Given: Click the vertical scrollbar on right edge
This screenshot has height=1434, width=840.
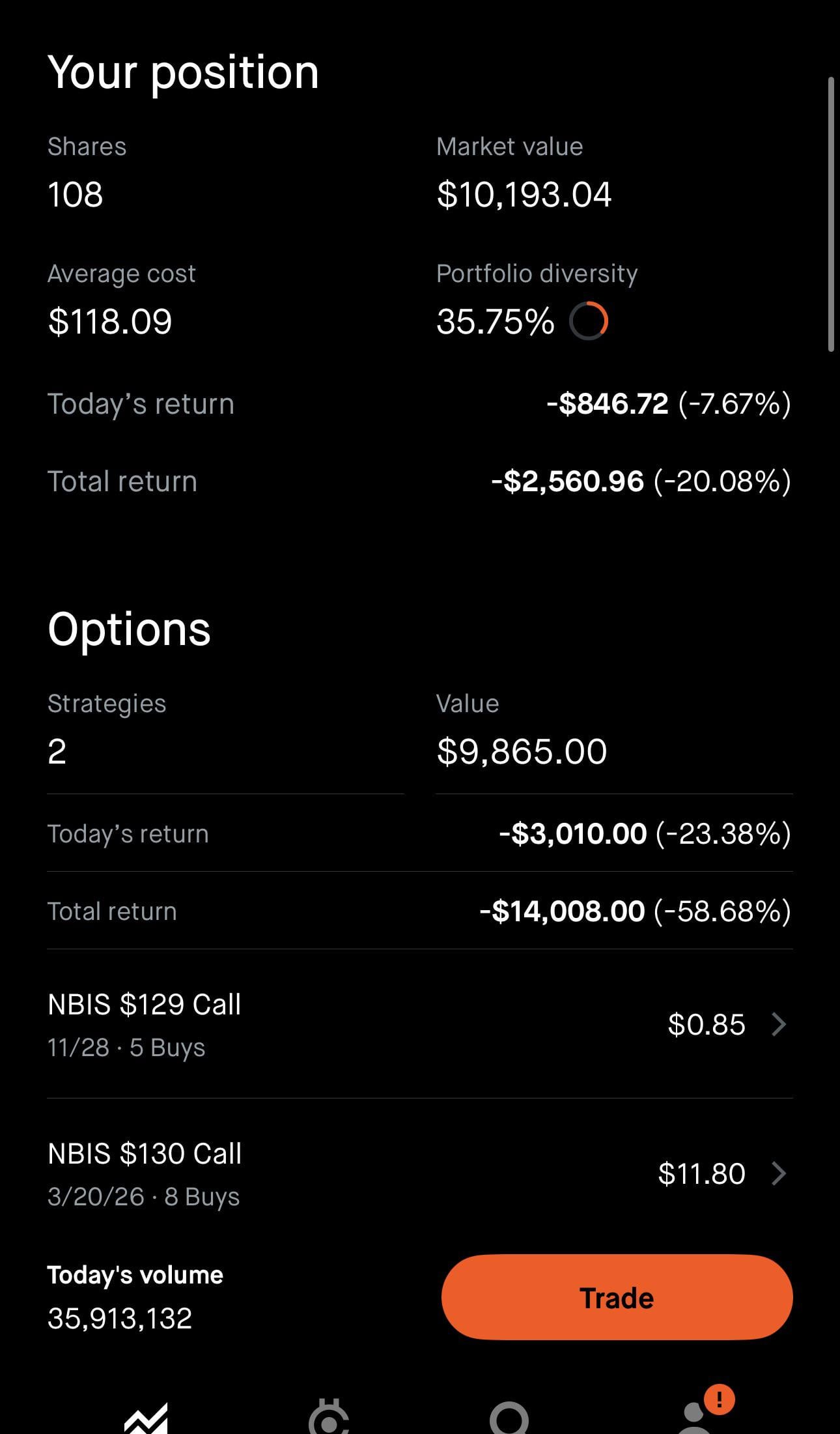Looking at the screenshot, I should point(831,215).
